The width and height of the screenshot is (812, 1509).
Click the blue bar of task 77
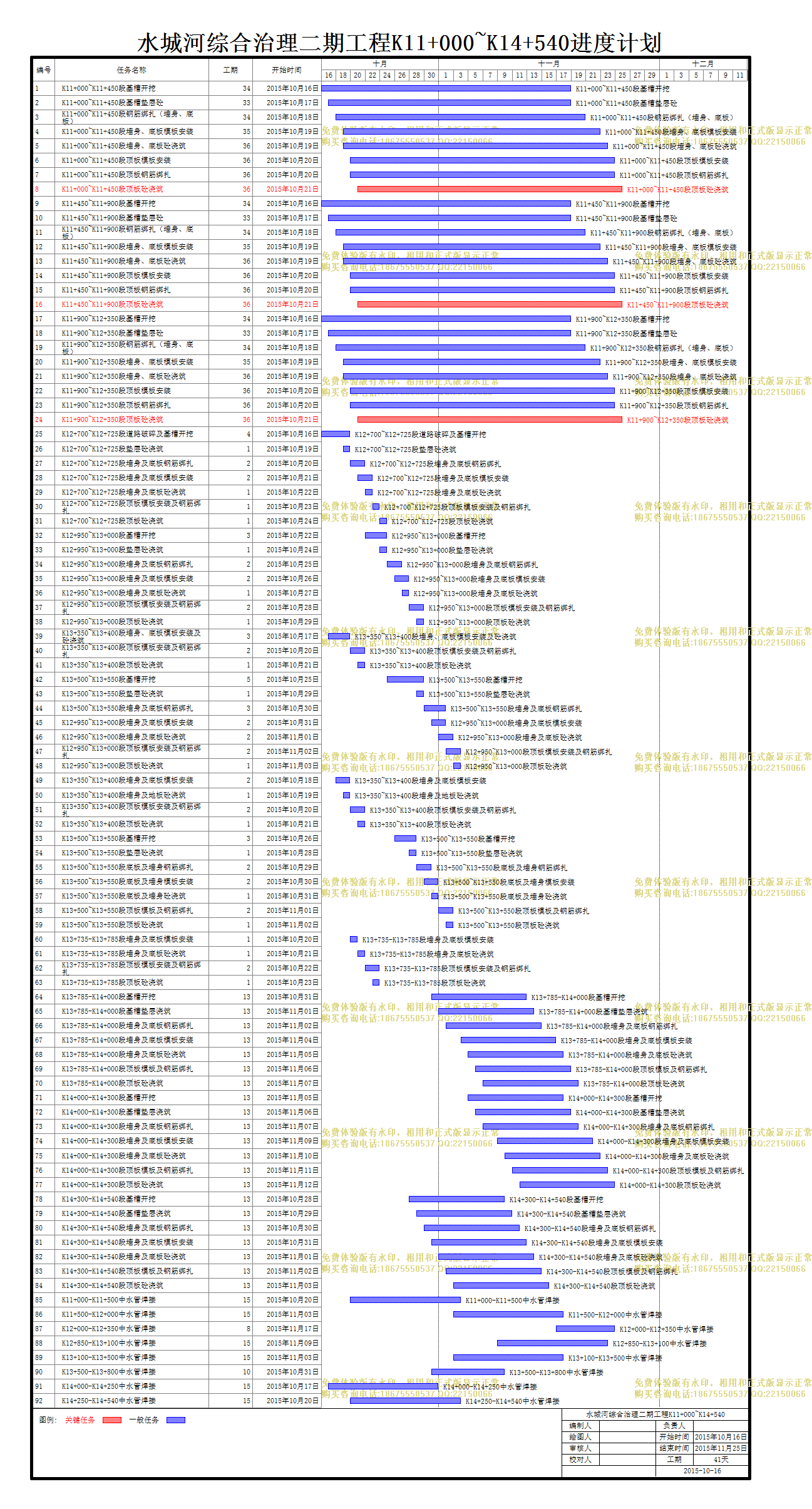click(x=567, y=1185)
